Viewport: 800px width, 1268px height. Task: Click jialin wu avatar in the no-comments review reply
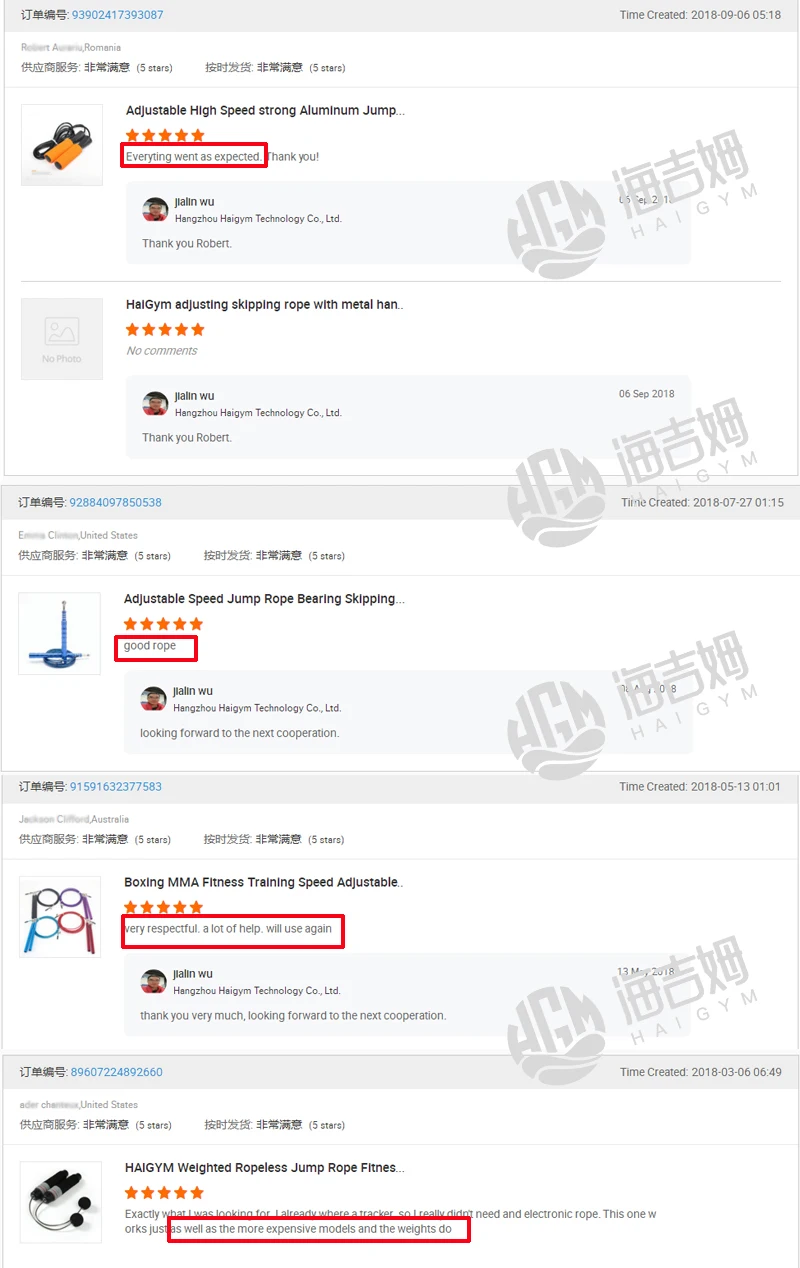(x=155, y=403)
